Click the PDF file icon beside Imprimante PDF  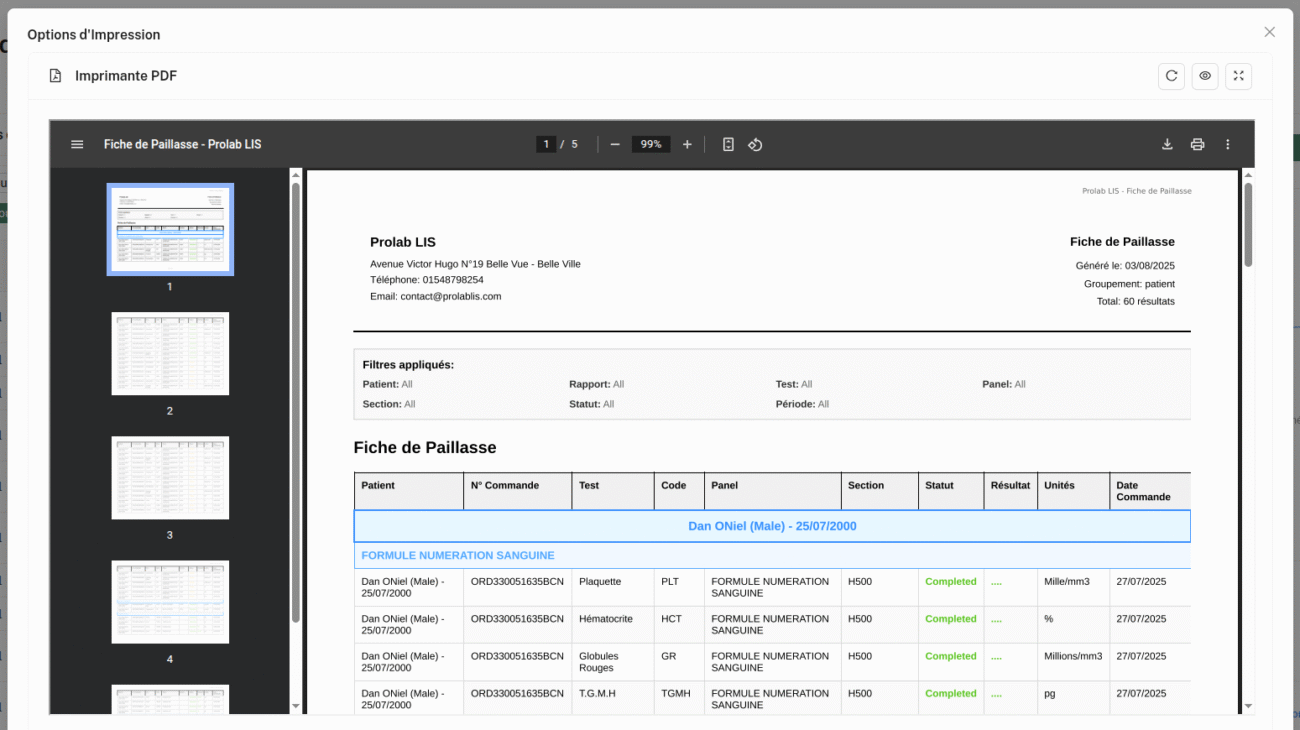55,76
